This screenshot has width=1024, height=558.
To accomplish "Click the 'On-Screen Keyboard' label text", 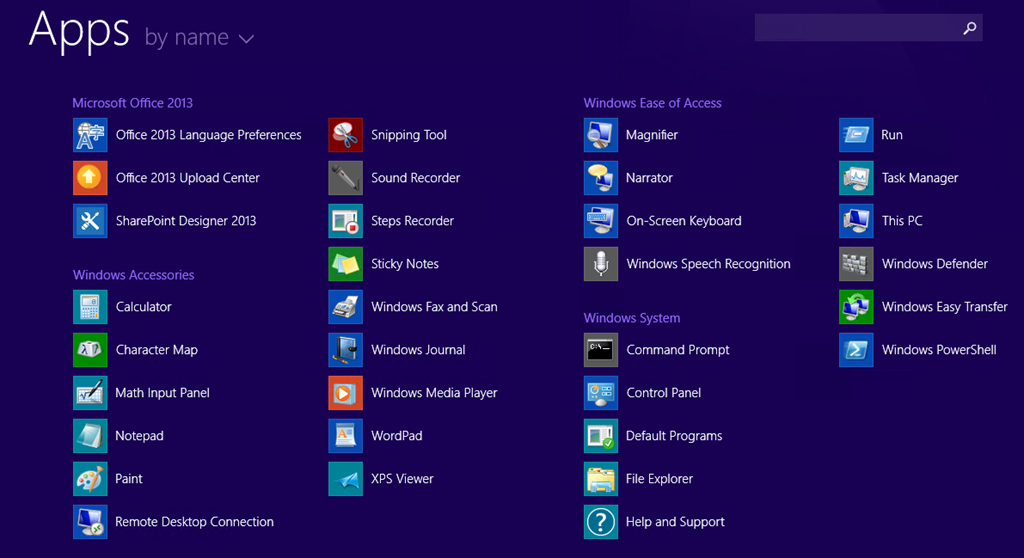I will 684,221.
